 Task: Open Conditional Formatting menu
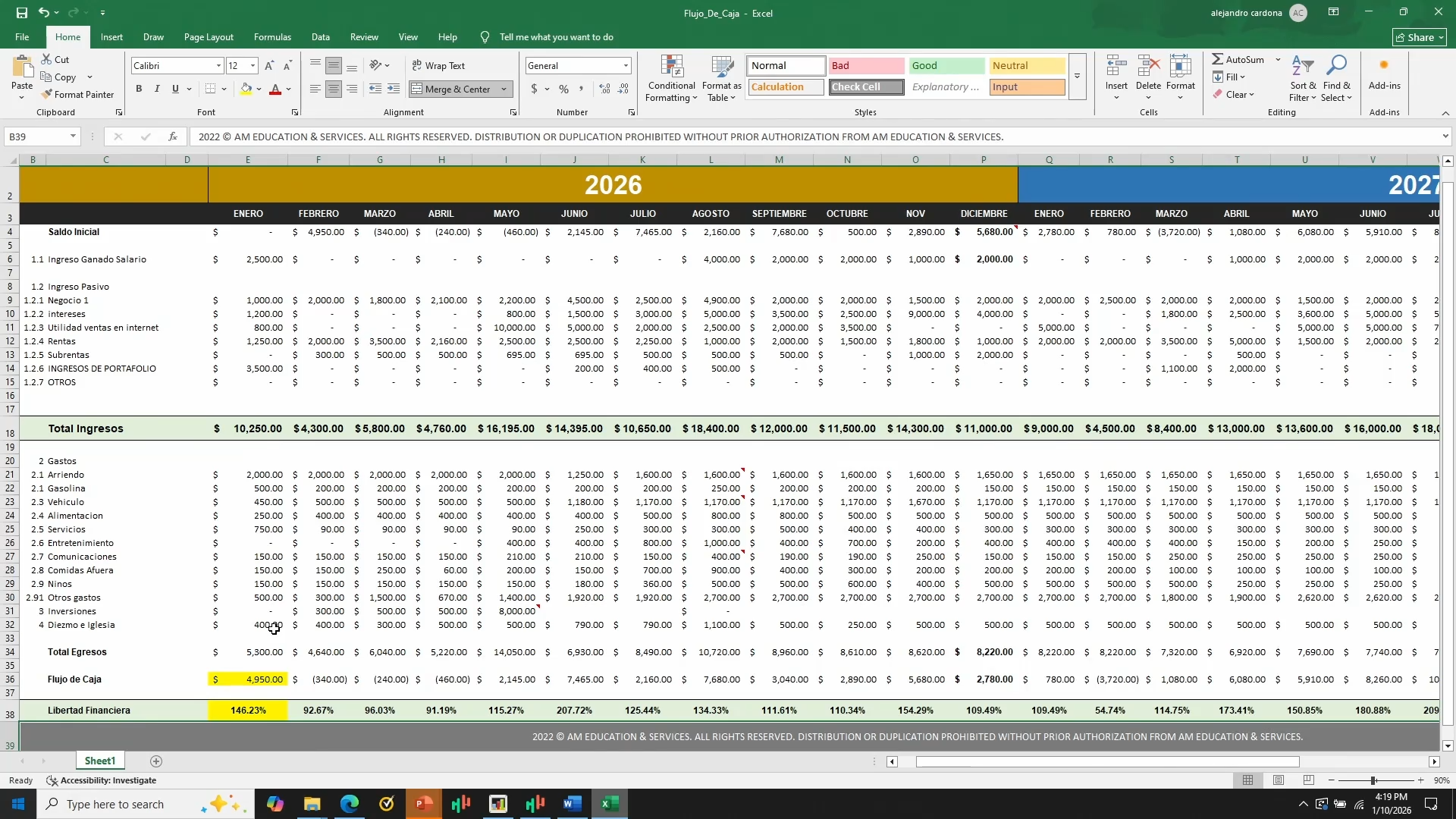671,79
